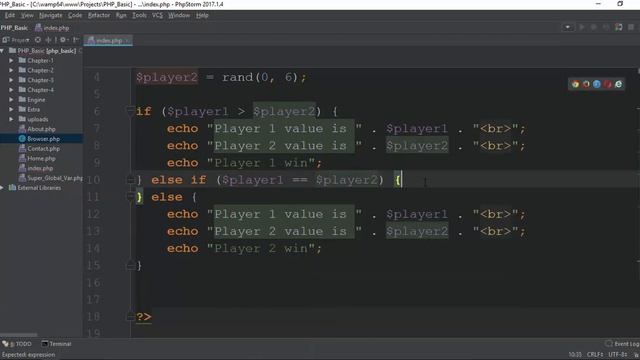Viewport: 640px width, 360px height.
Task: Expand the Chapter-2 folder arrow
Action: (x=11, y=70)
